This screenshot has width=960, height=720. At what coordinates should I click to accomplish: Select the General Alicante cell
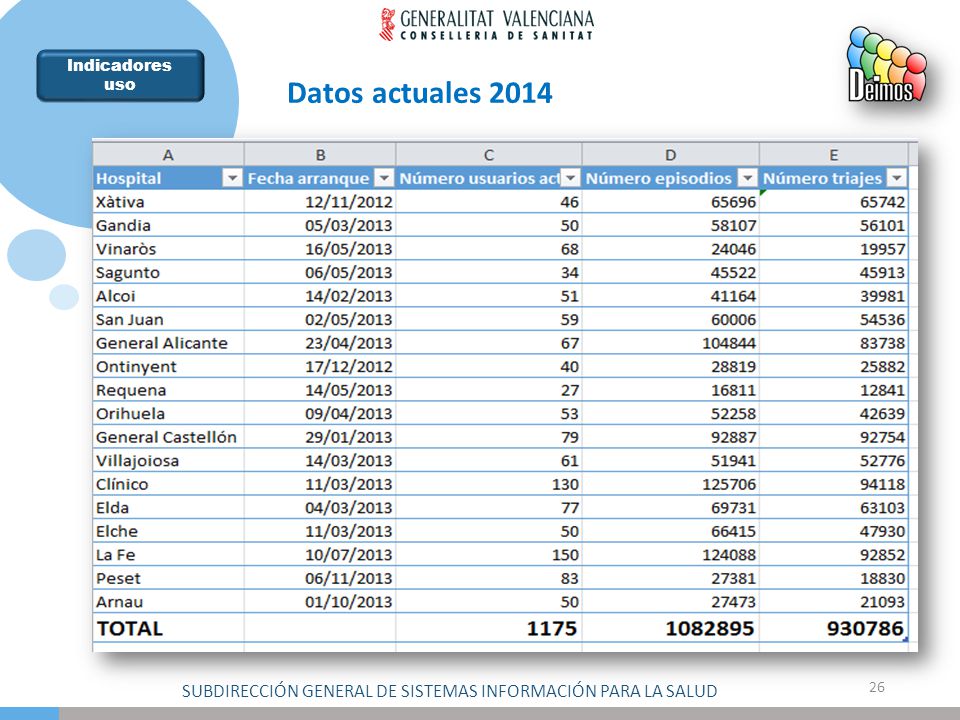168,343
